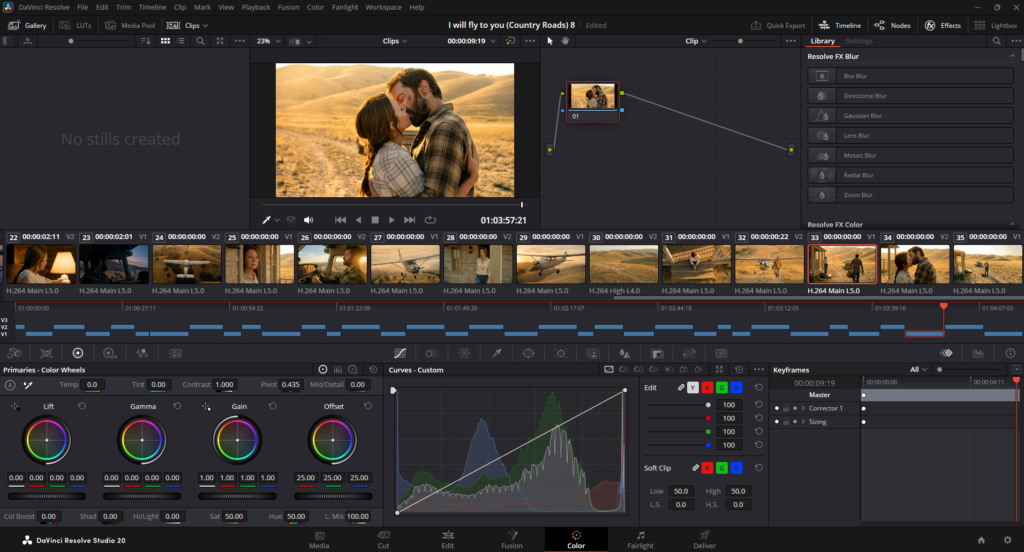Toggle Soft Clip red channel
1024x552 pixels.
coord(707,468)
